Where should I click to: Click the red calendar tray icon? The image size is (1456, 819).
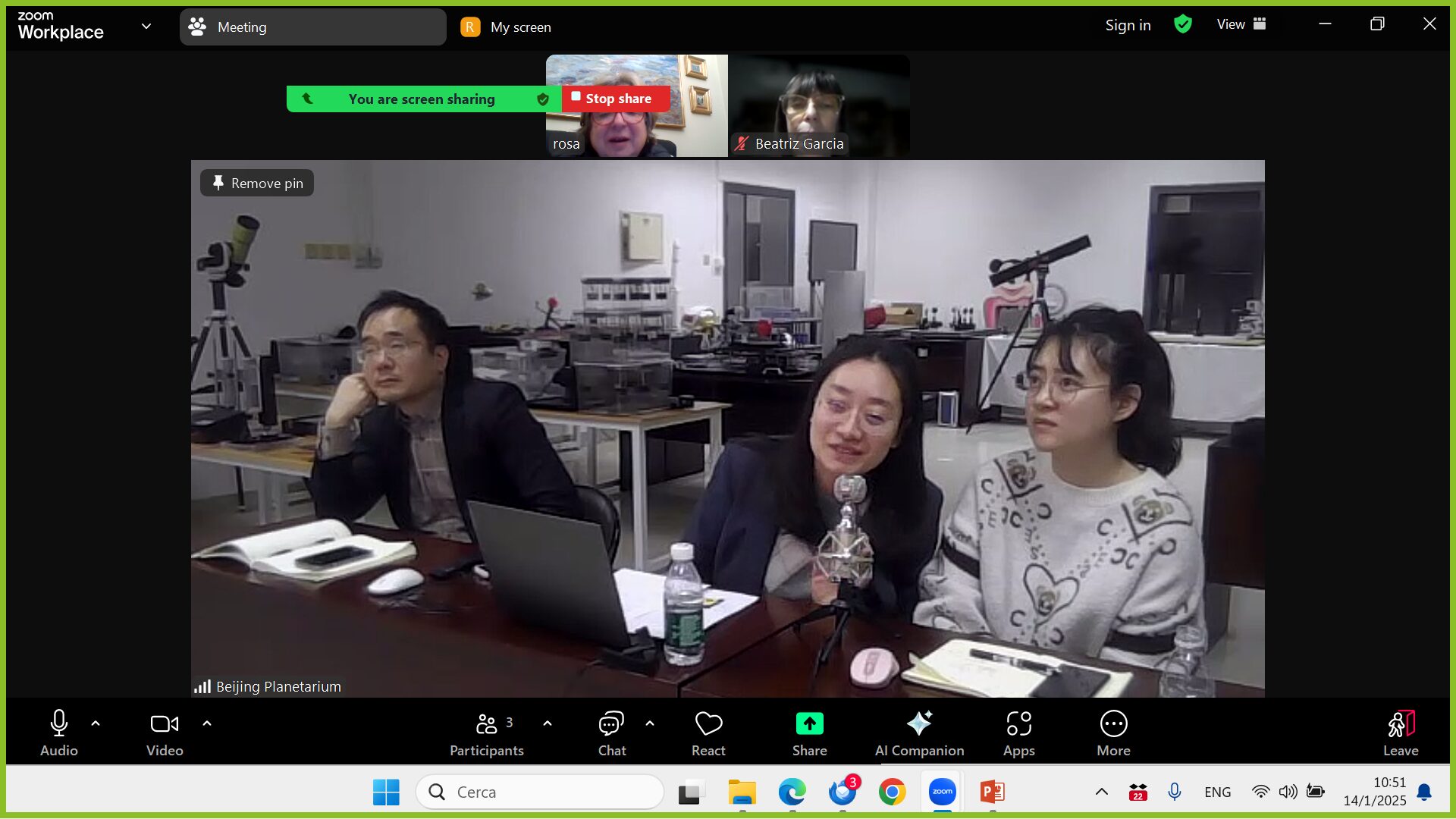click(1137, 792)
